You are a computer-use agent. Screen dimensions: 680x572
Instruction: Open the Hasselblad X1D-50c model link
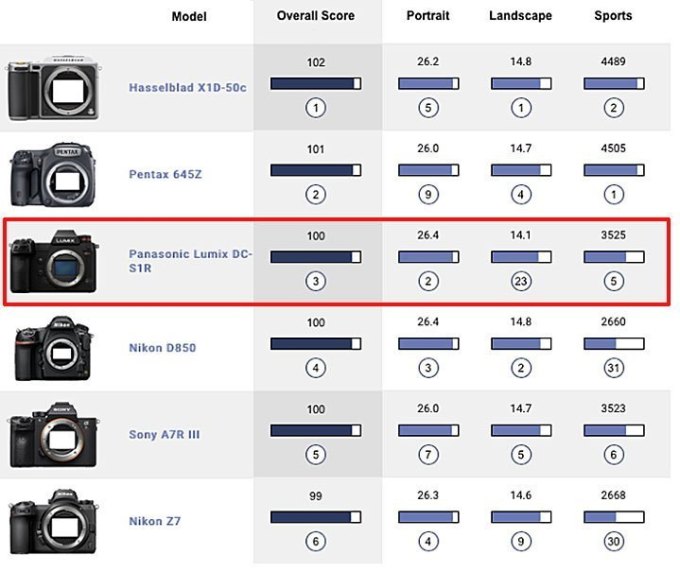tap(187, 88)
